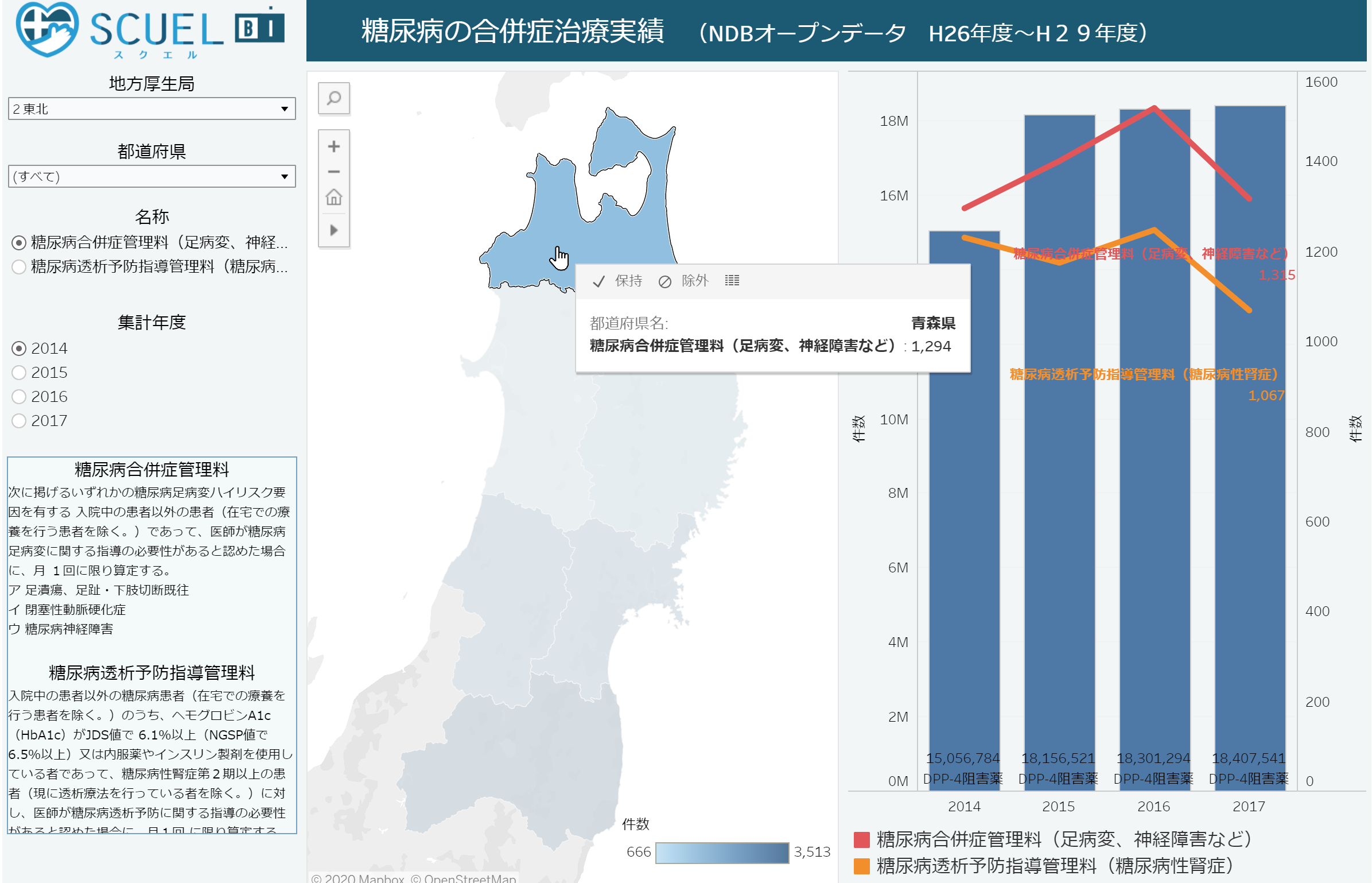The width and height of the screenshot is (1372, 883).
Task: Expand map tools with arrow icon
Action: [333, 230]
